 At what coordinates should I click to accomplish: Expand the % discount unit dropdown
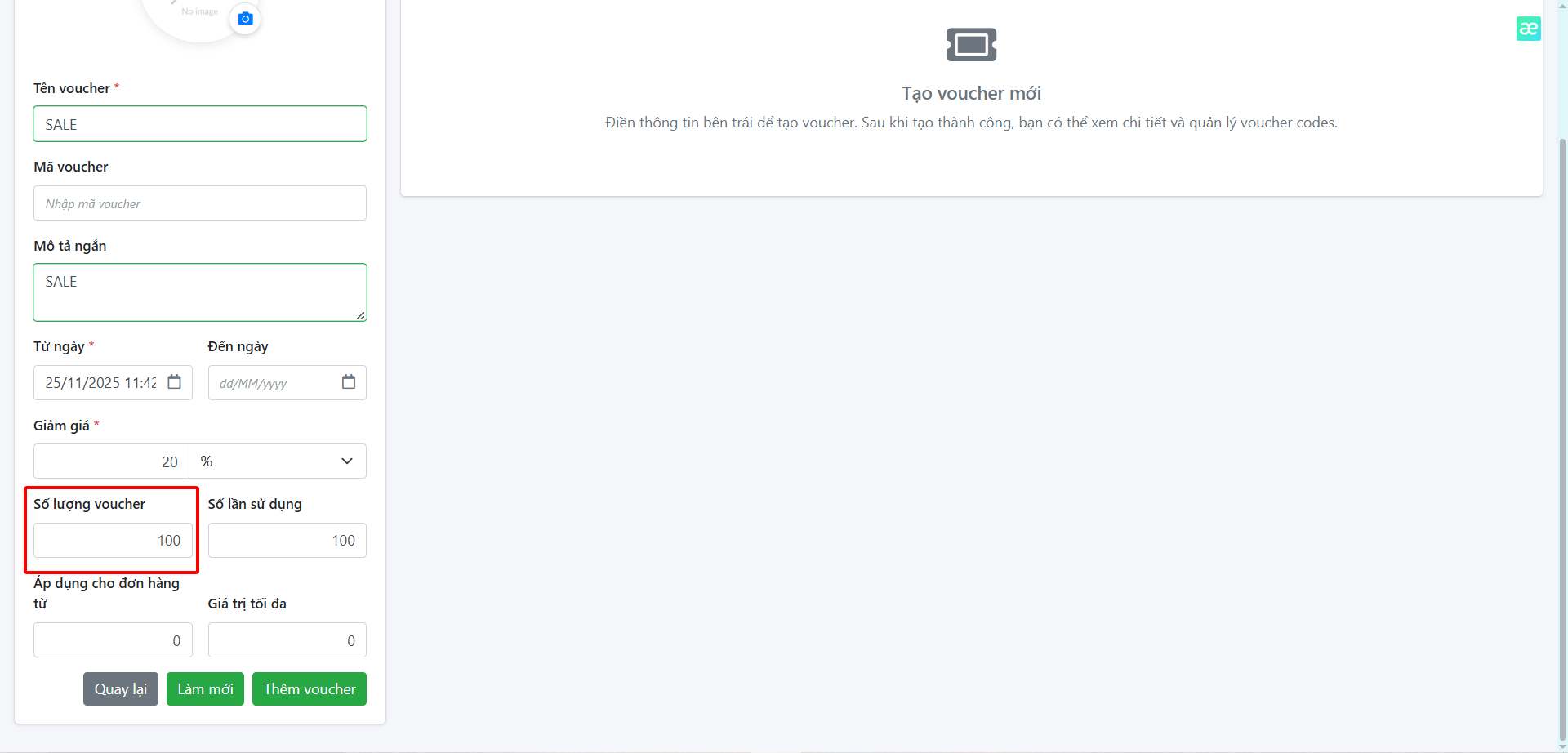pyautogui.click(x=278, y=461)
